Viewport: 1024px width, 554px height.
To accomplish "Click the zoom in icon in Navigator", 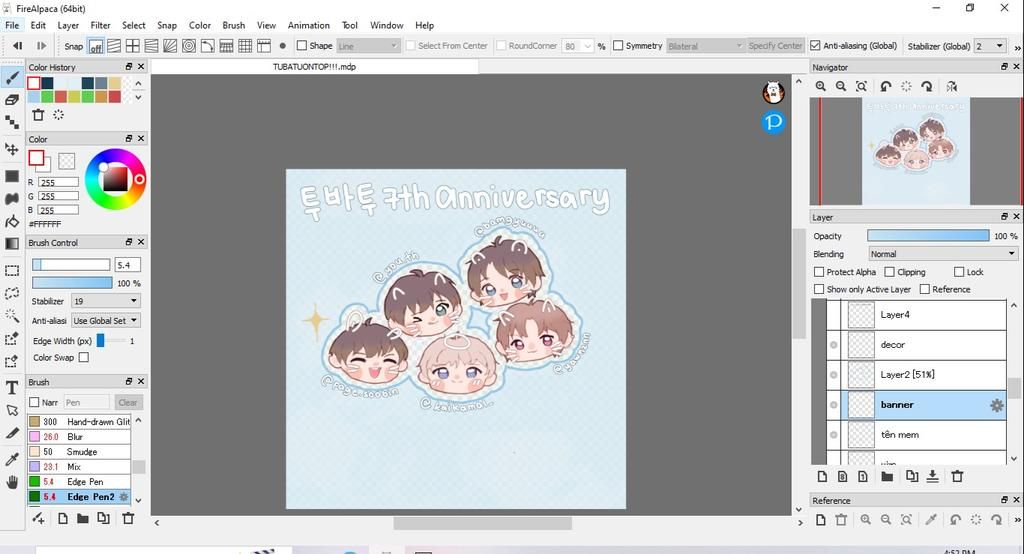I will coord(821,86).
